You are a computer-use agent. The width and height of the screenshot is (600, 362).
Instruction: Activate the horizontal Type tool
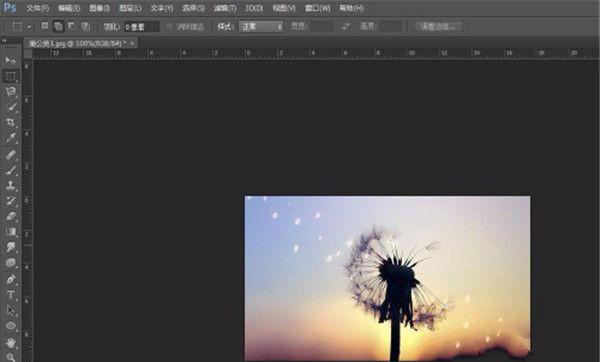click(x=10, y=295)
